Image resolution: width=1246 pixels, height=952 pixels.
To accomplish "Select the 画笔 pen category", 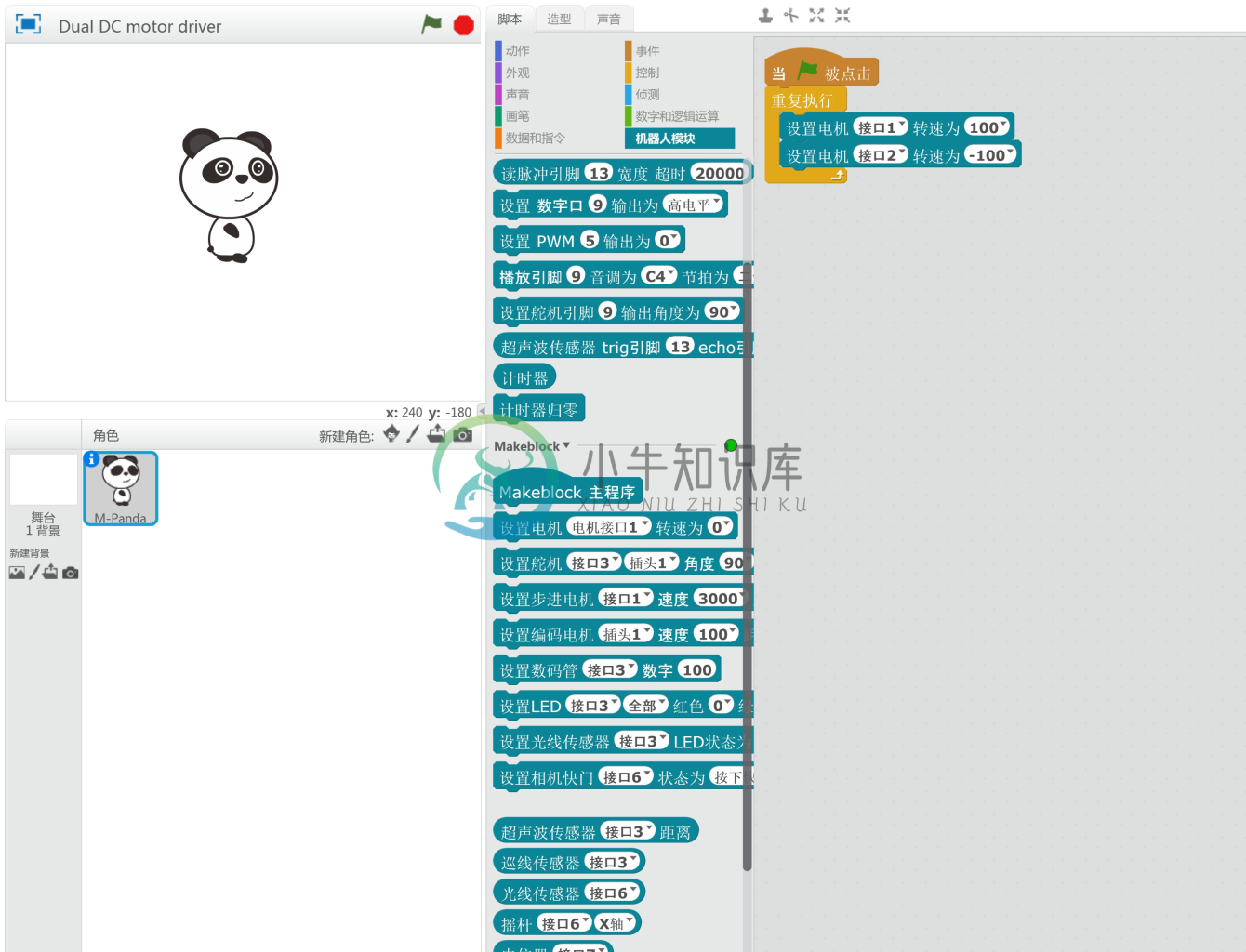I will pyautogui.click(x=518, y=116).
